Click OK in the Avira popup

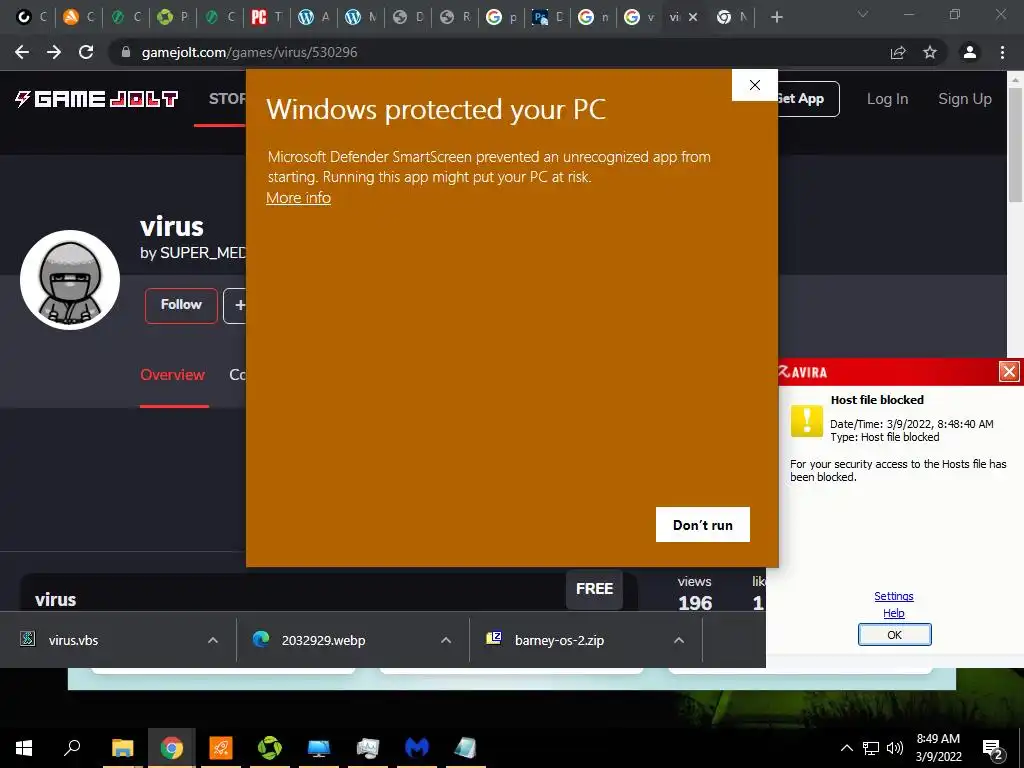click(895, 635)
